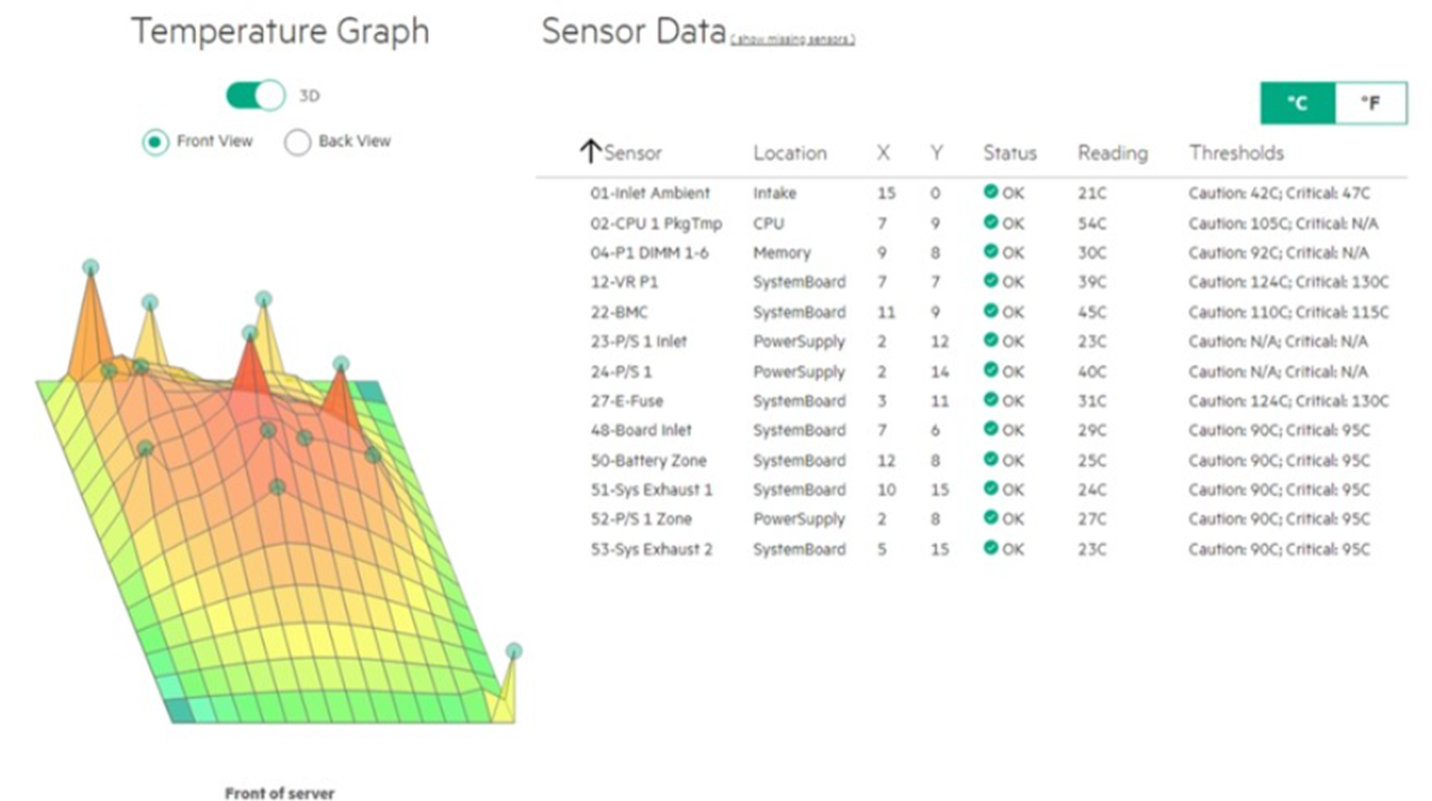Click OK status icon for 01-Inlet Ambient

991,192
